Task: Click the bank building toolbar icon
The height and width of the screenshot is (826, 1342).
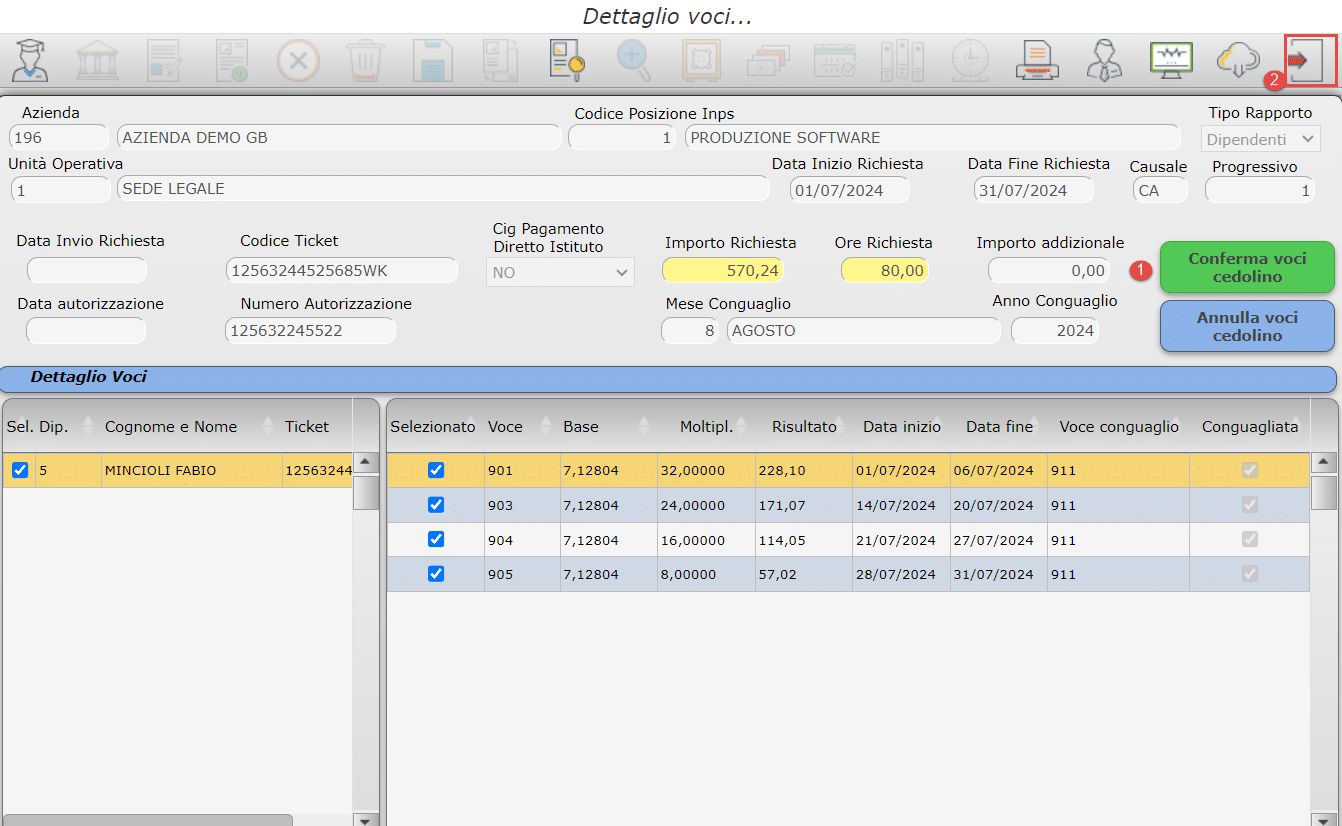Action: click(x=97, y=61)
